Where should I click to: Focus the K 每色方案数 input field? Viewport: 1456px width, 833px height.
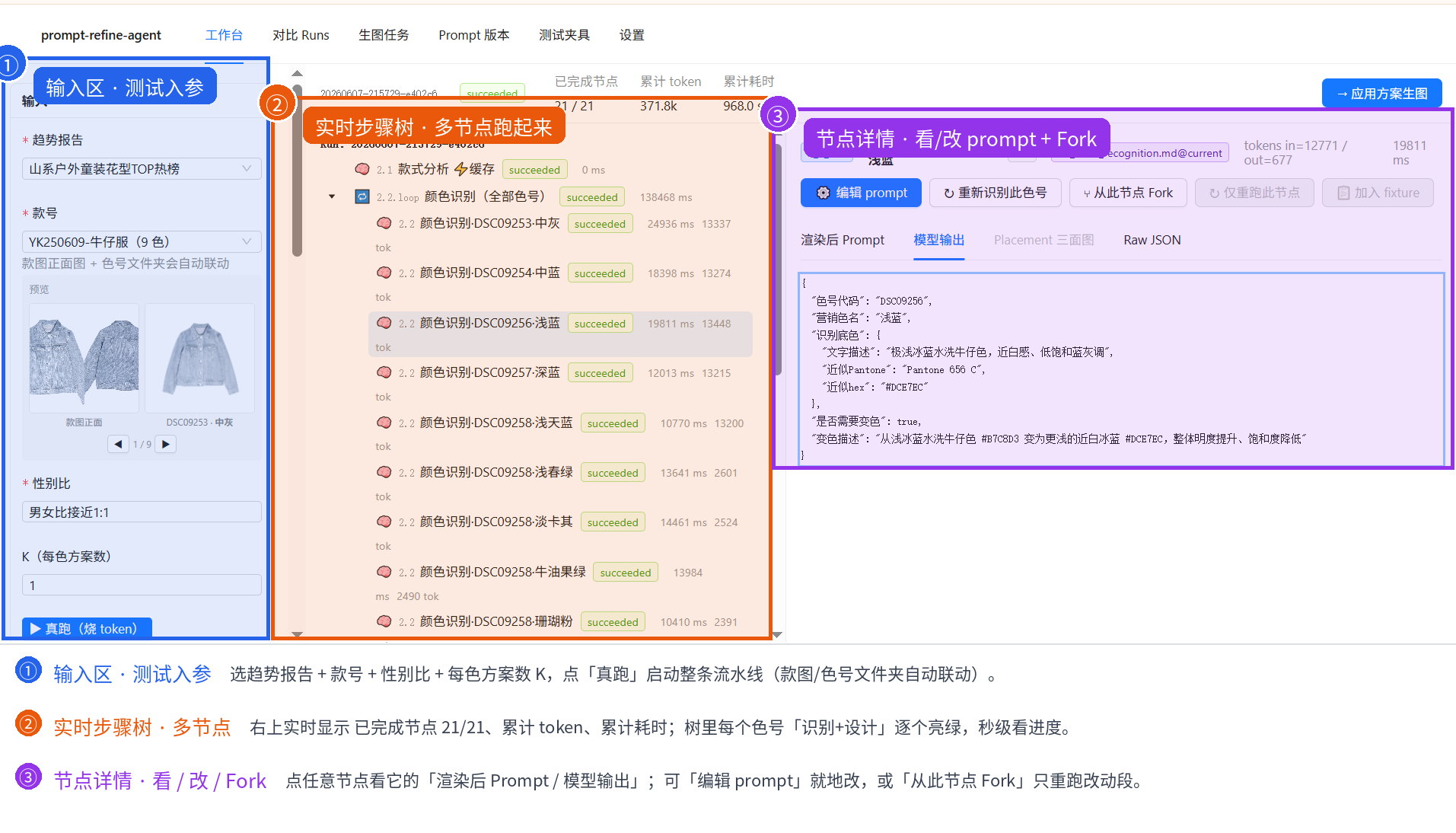point(142,586)
